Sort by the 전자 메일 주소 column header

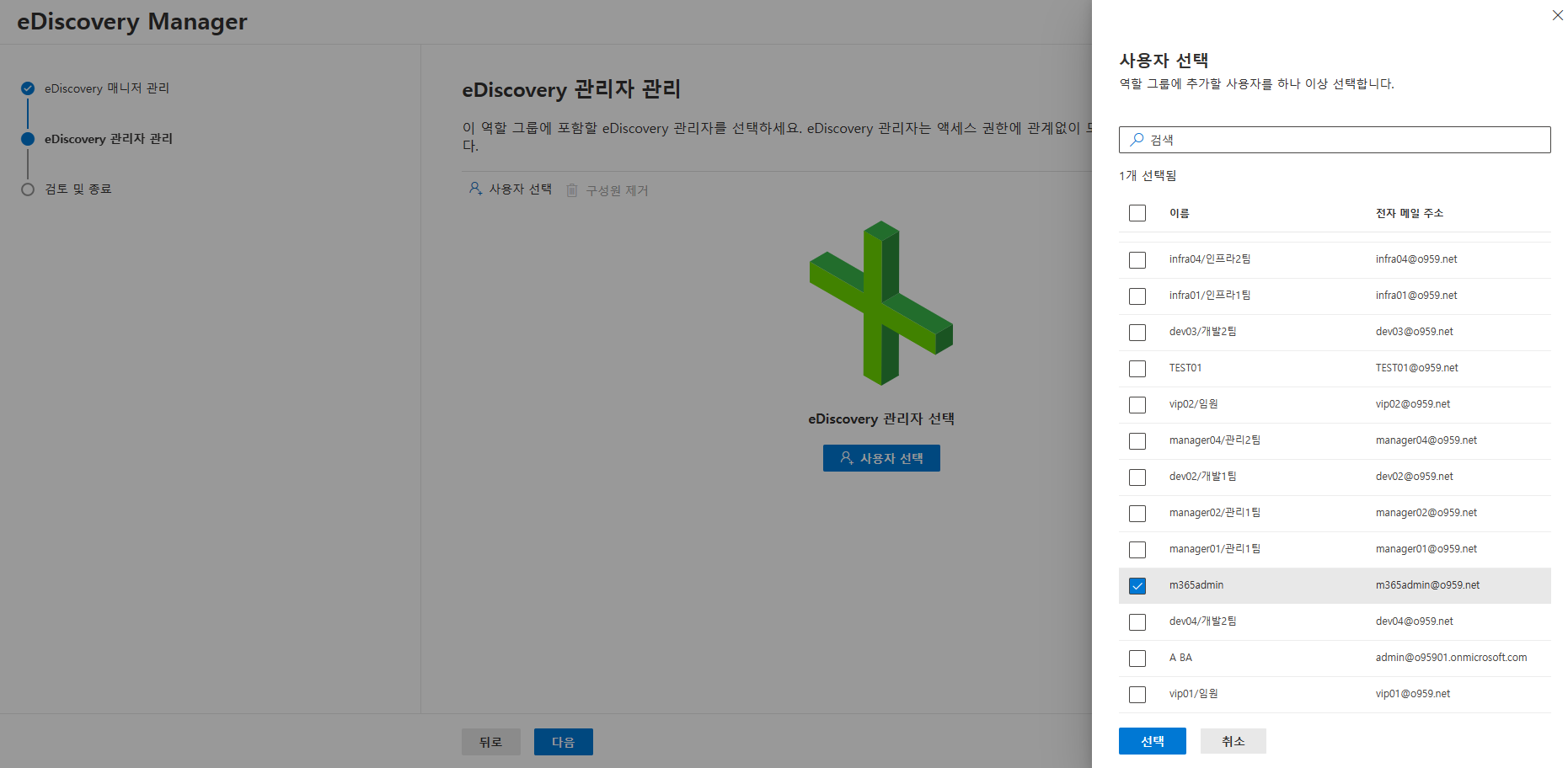pyautogui.click(x=1410, y=213)
